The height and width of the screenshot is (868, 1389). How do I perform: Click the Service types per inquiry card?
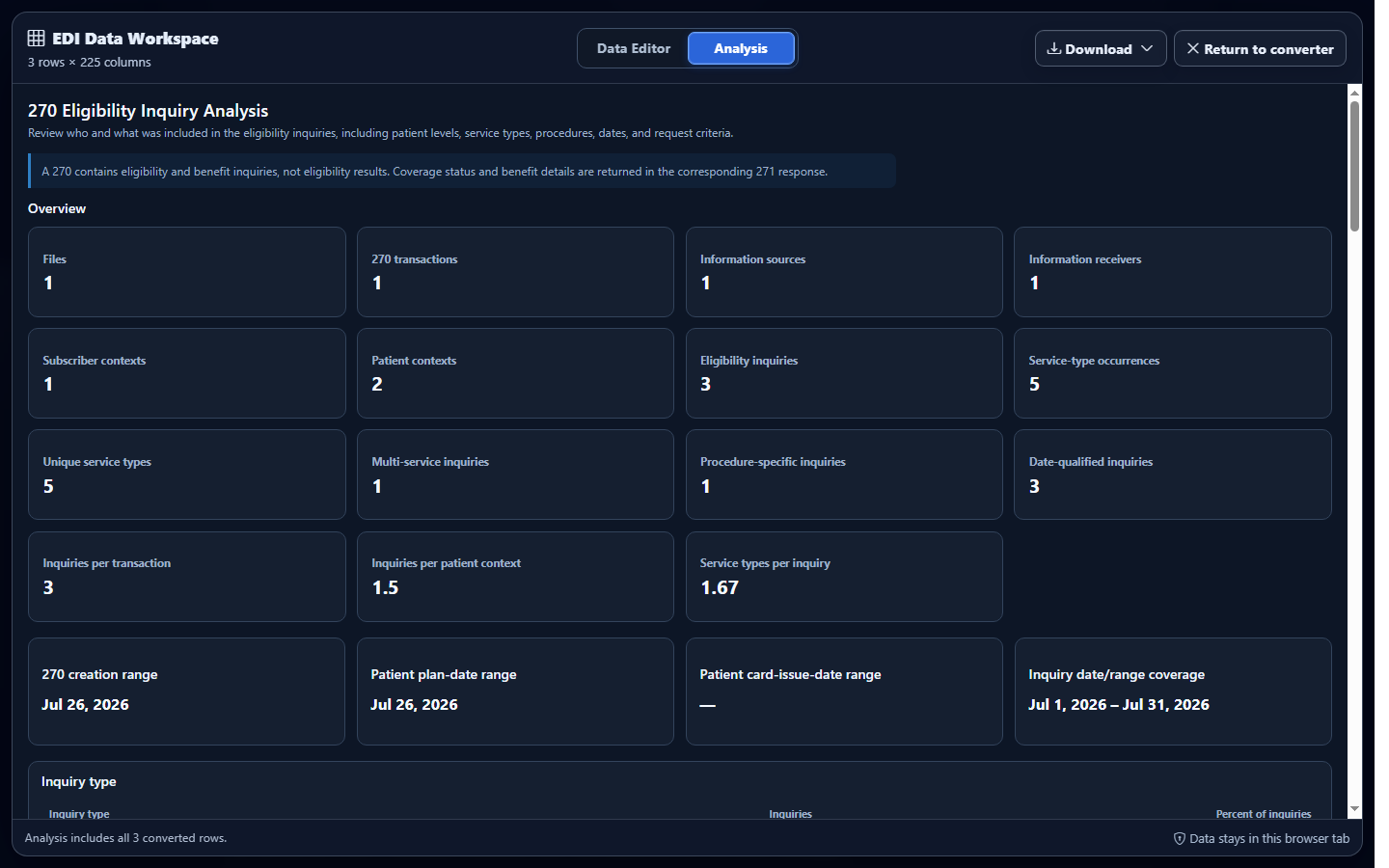(x=844, y=577)
